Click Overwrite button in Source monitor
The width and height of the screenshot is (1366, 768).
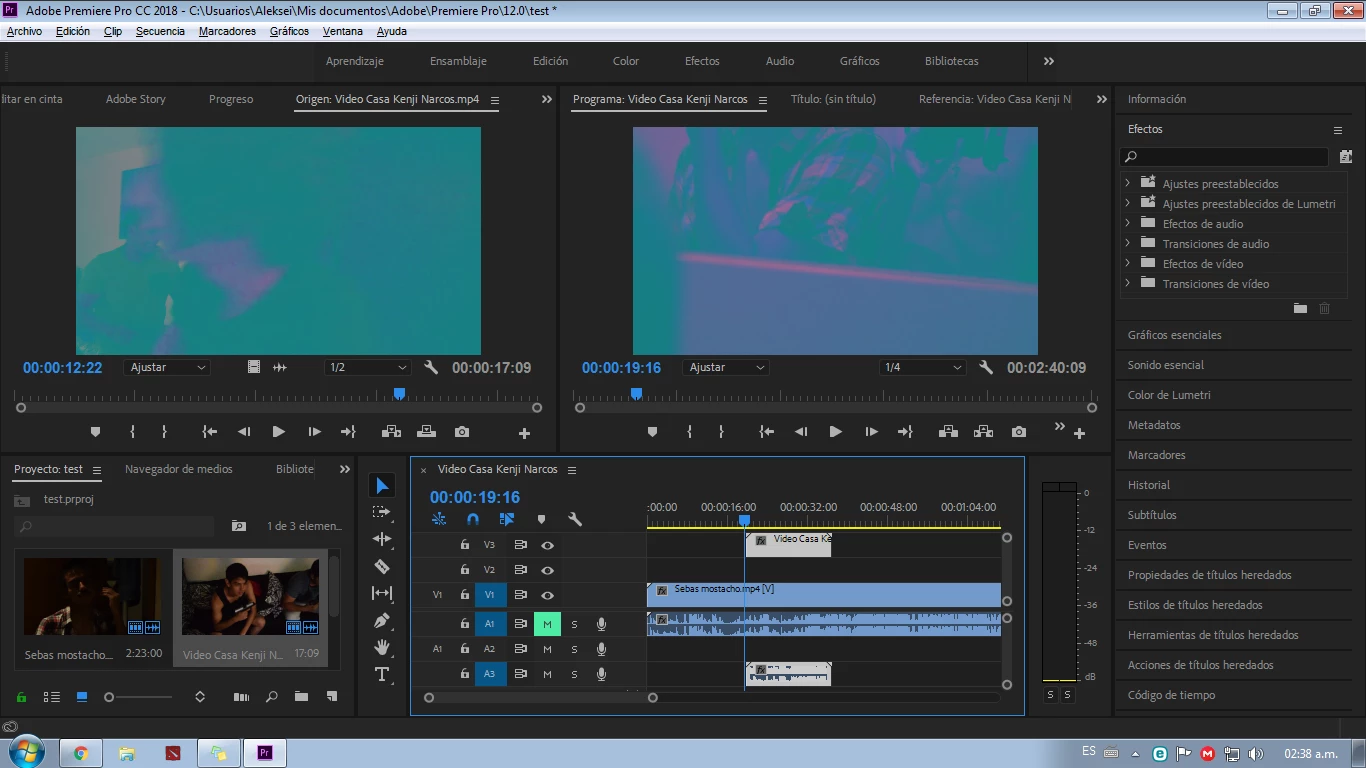pos(426,432)
